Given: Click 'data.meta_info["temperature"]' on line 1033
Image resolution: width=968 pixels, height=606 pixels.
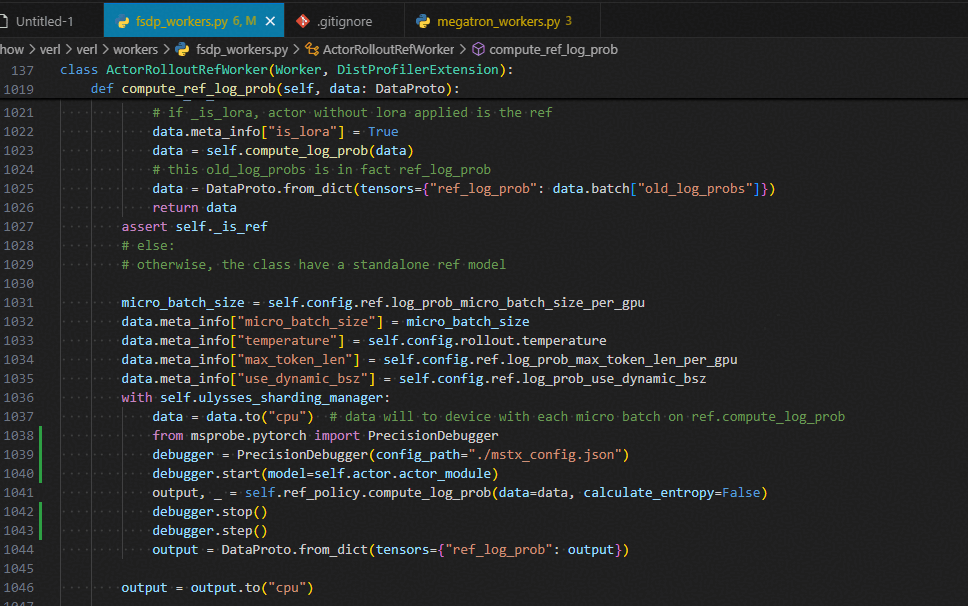Looking at the screenshot, I should [233, 341].
